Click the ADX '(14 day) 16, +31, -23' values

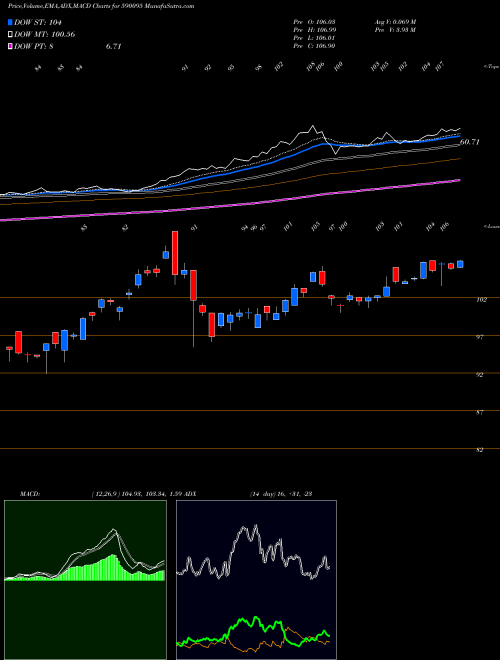[x=281, y=494]
